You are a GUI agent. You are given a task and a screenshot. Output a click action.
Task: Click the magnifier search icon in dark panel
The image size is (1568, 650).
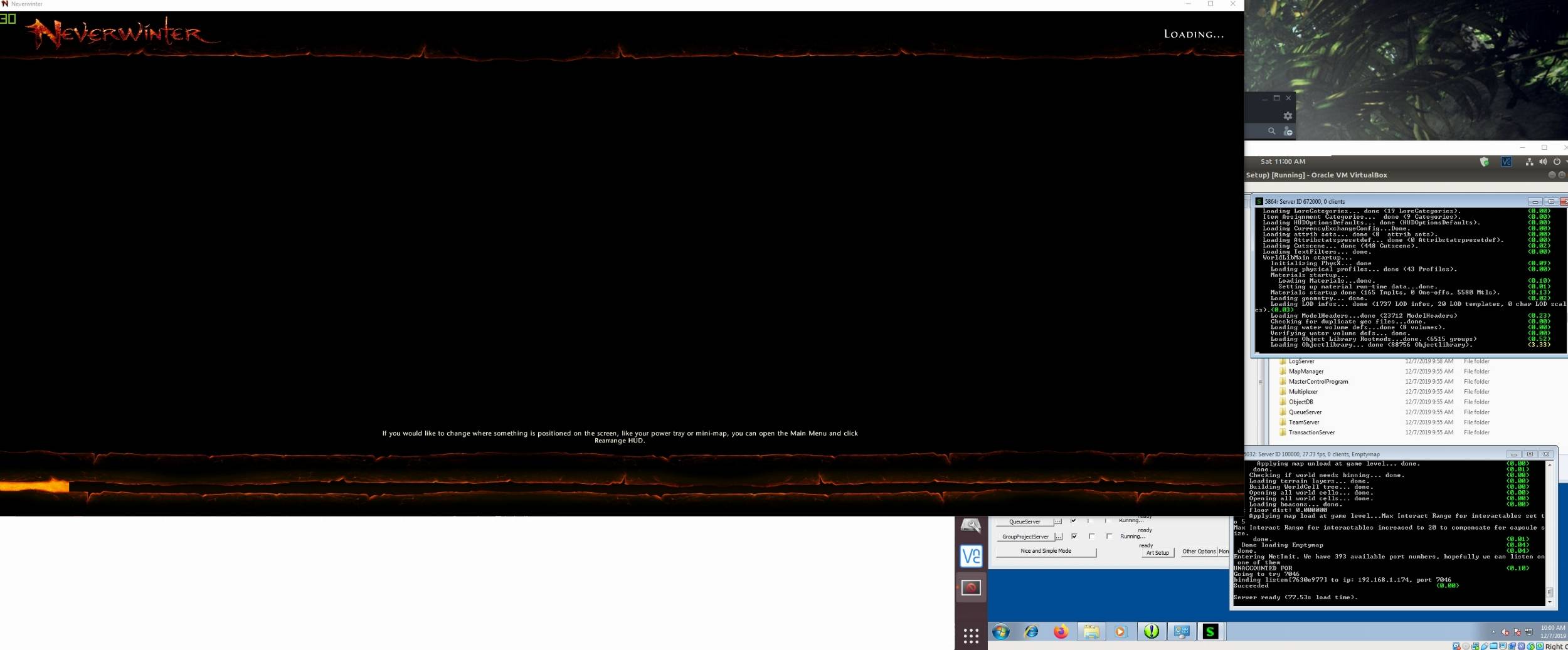1272,131
